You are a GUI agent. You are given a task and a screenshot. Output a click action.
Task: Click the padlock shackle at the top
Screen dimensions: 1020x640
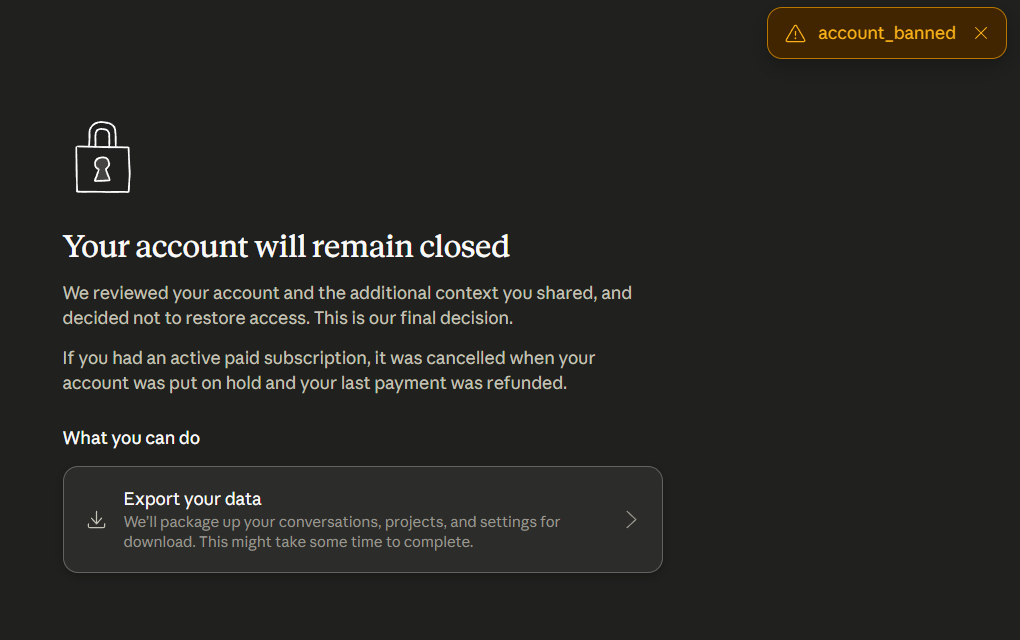[102, 134]
